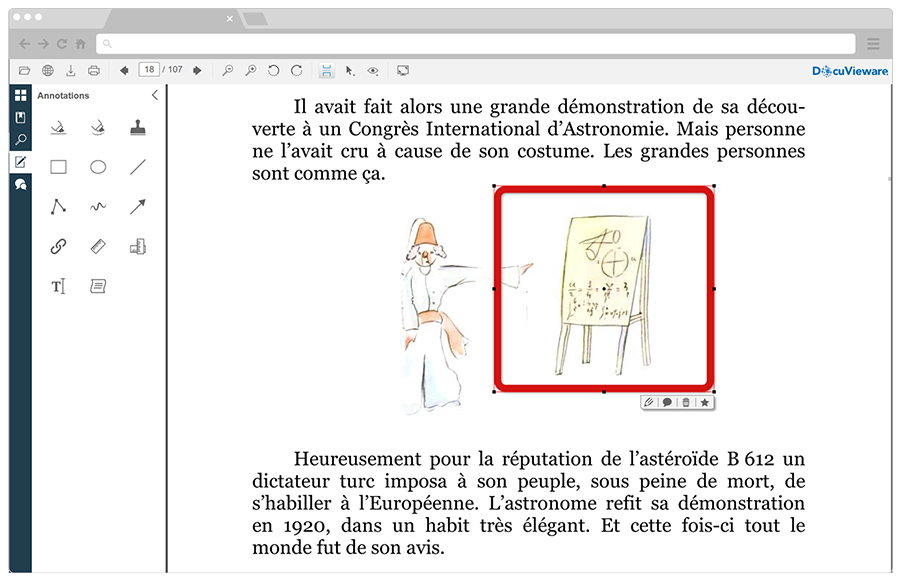
Task: Select the text annotation tool
Action: point(58,286)
